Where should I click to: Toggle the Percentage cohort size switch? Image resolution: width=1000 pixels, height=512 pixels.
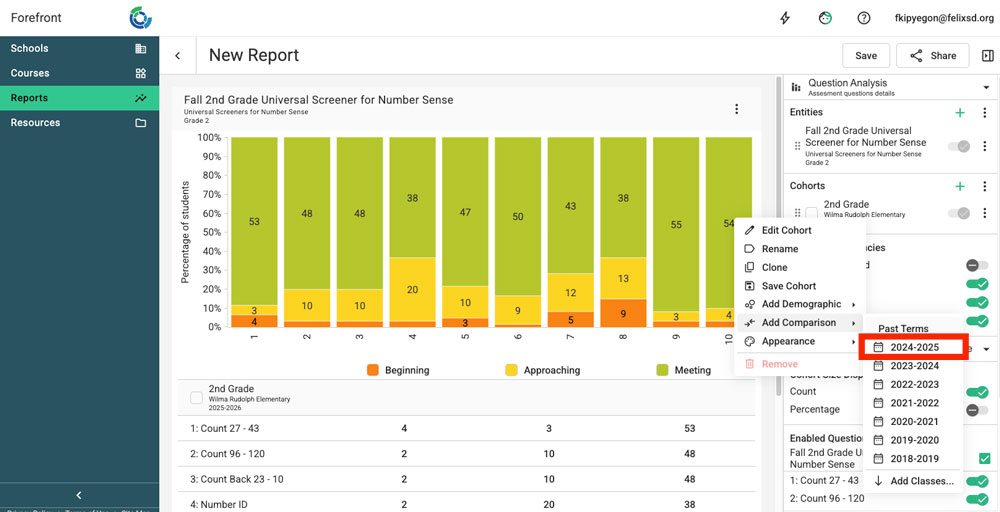coord(976,409)
